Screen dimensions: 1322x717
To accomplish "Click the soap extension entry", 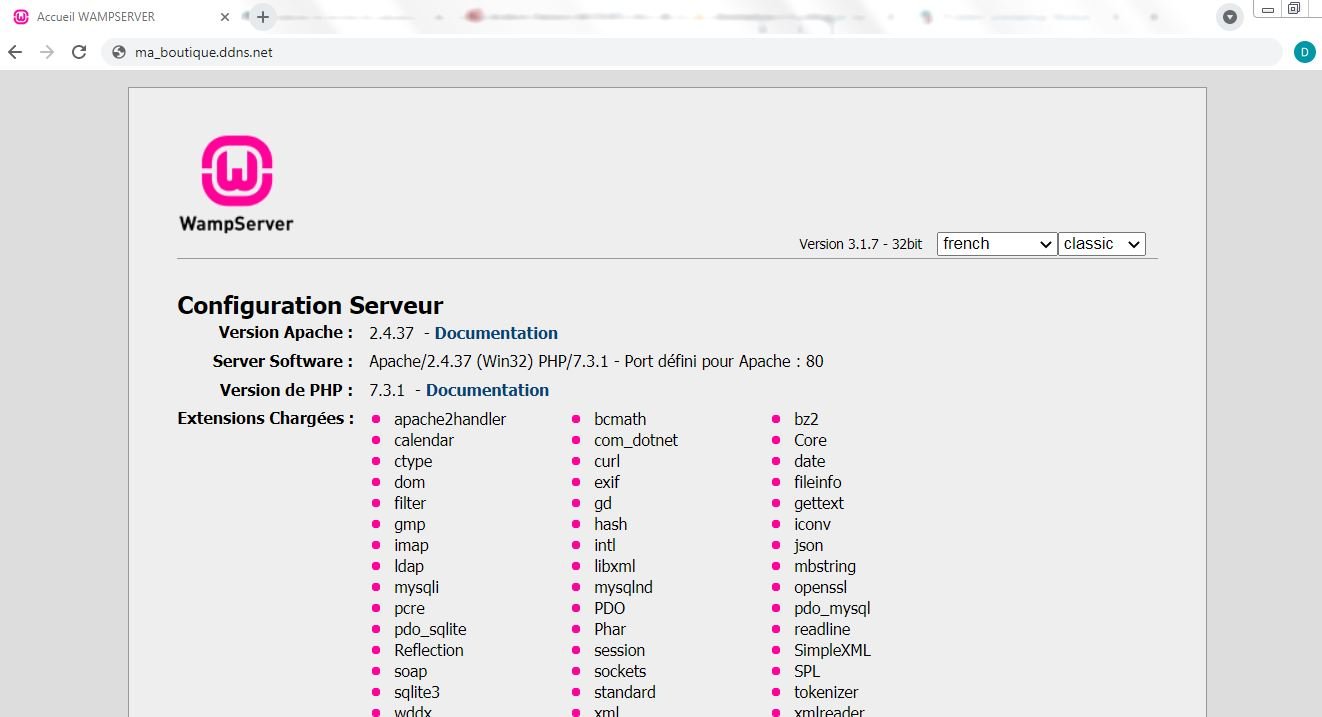I will (x=410, y=671).
